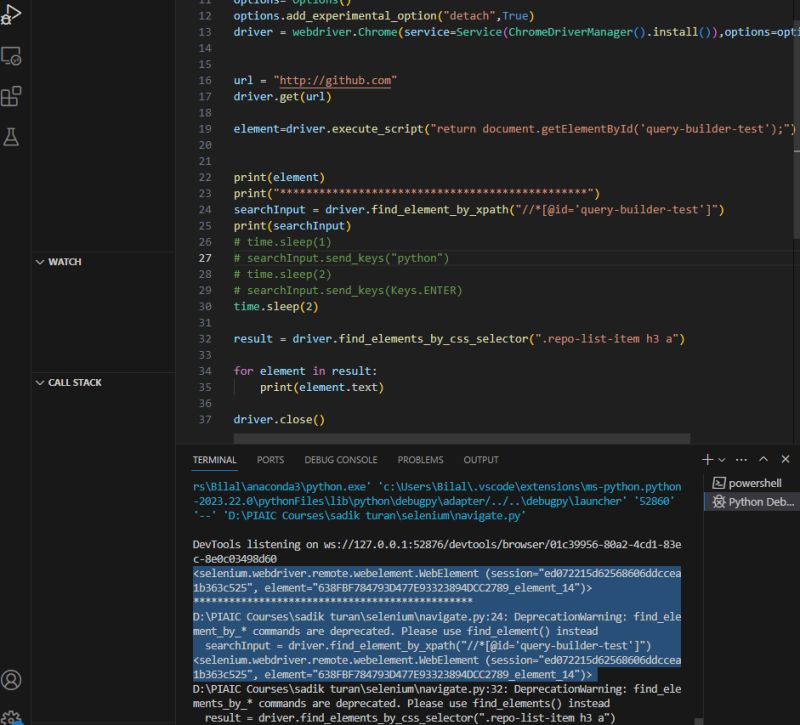Open terminal views more actions menu

point(741,459)
